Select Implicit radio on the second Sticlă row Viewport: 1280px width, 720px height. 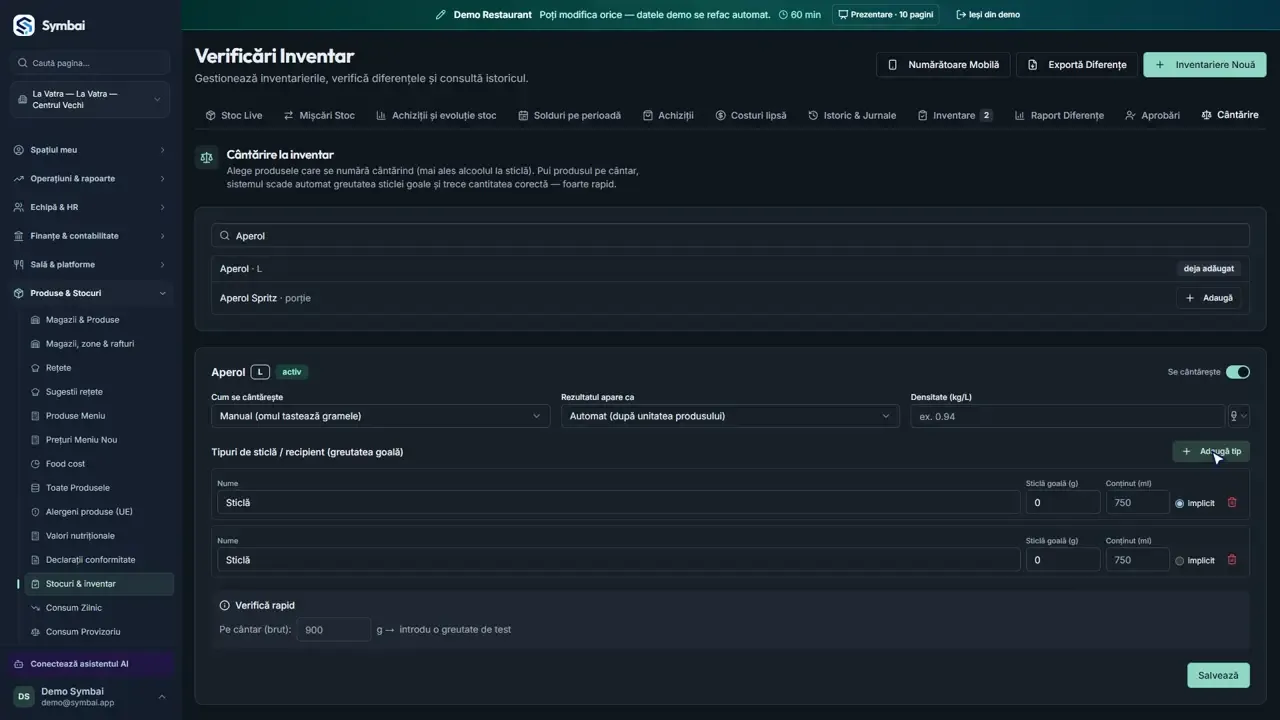[x=1180, y=561]
